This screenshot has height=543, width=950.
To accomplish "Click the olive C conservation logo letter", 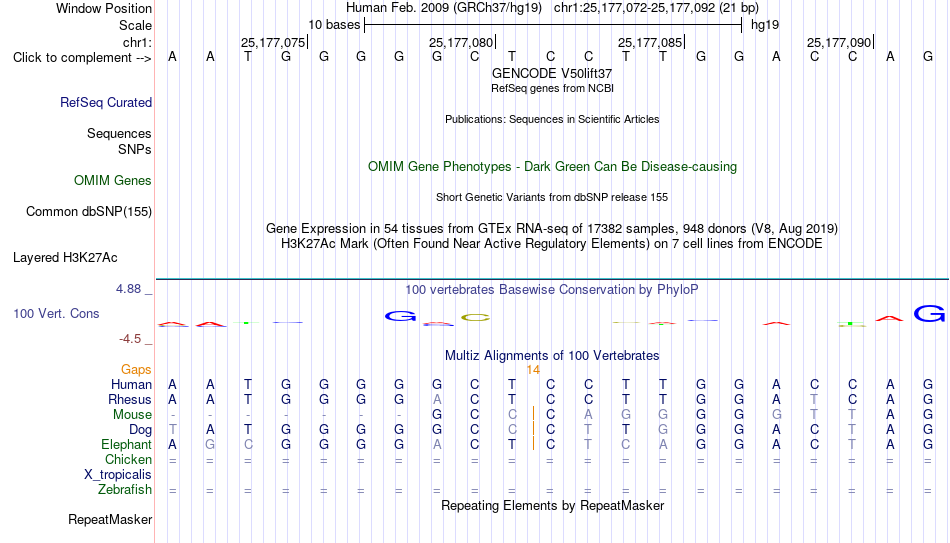I will [475, 317].
